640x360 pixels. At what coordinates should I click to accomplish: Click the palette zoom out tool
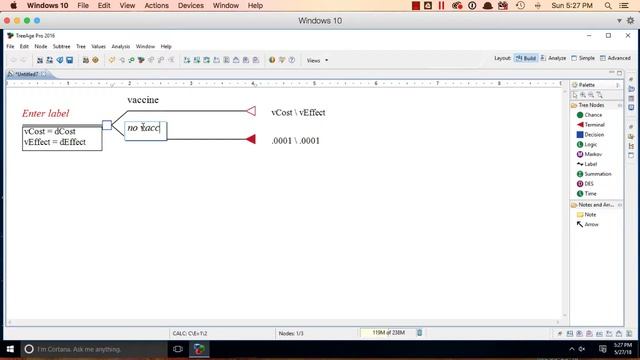591,95
